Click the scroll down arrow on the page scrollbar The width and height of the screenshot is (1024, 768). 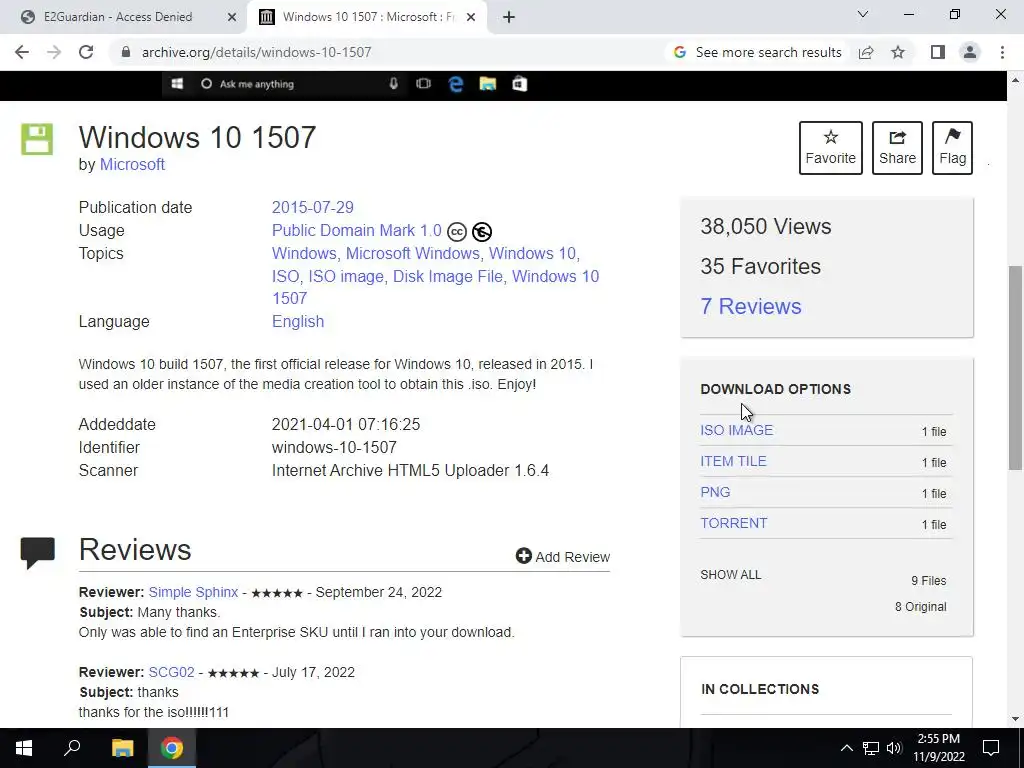point(1015,719)
